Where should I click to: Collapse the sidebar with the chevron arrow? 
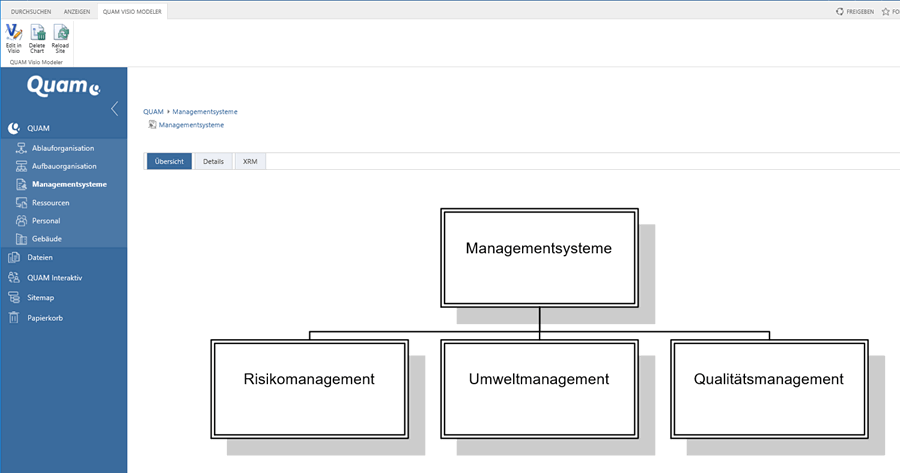[114, 109]
